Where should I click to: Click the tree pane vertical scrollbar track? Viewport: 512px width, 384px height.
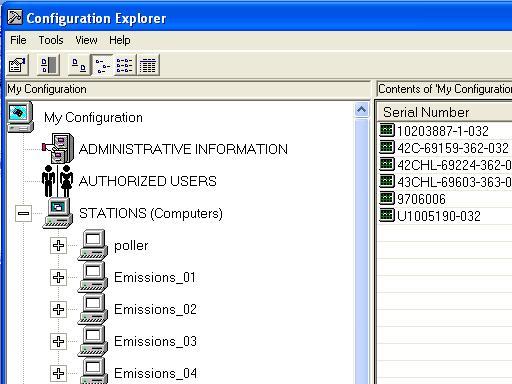[362, 251]
